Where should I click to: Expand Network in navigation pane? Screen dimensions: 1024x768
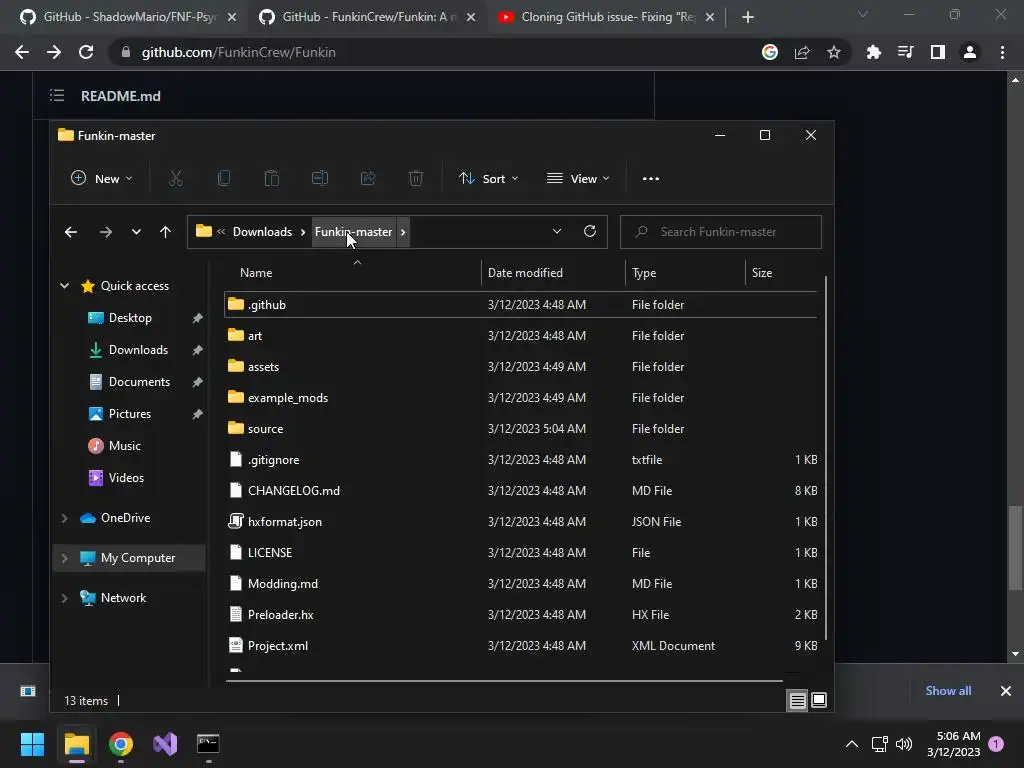click(x=65, y=598)
